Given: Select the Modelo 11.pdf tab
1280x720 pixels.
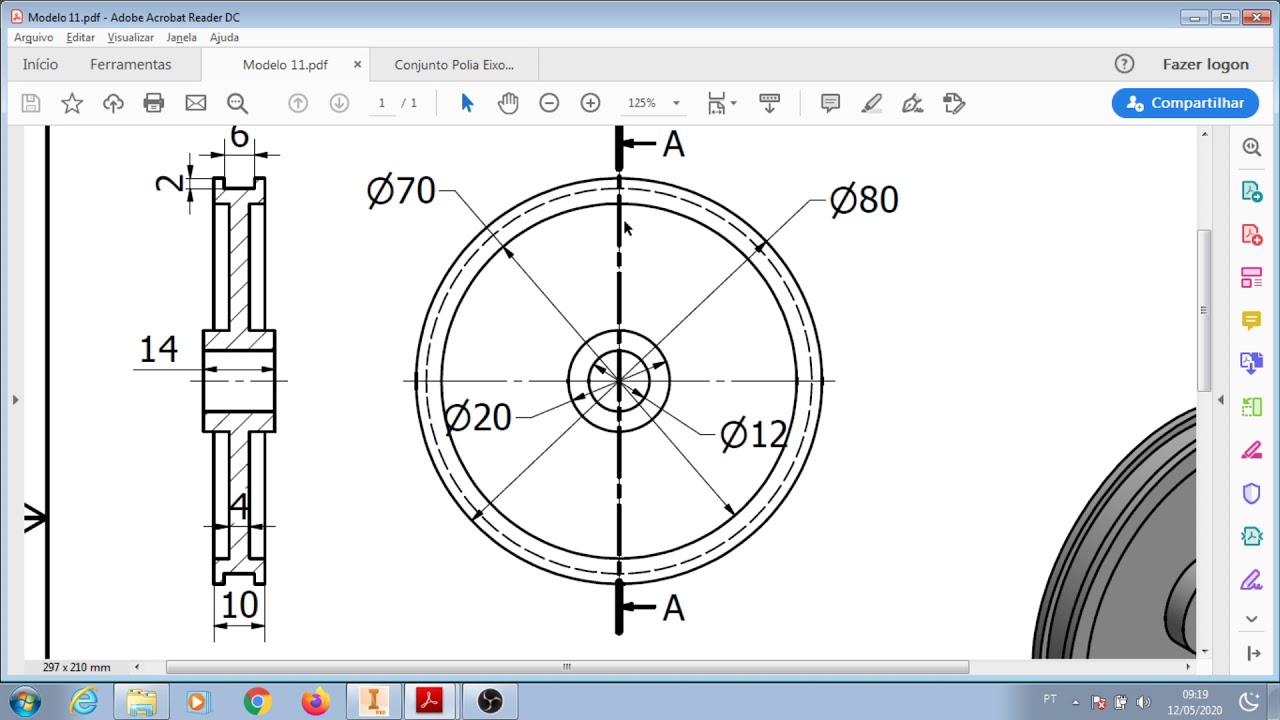Looking at the screenshot, I should pos(285,65).
